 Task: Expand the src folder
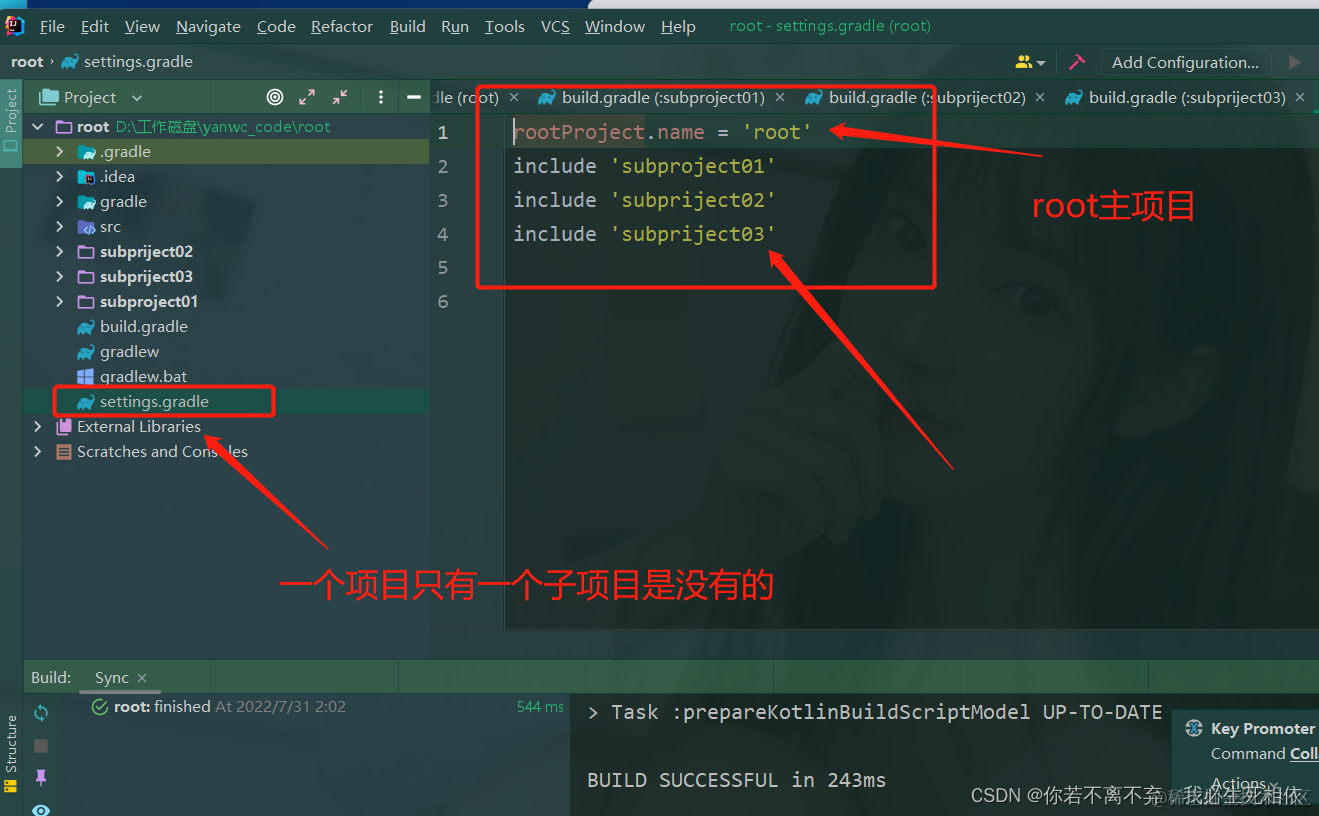pos(60,227)
